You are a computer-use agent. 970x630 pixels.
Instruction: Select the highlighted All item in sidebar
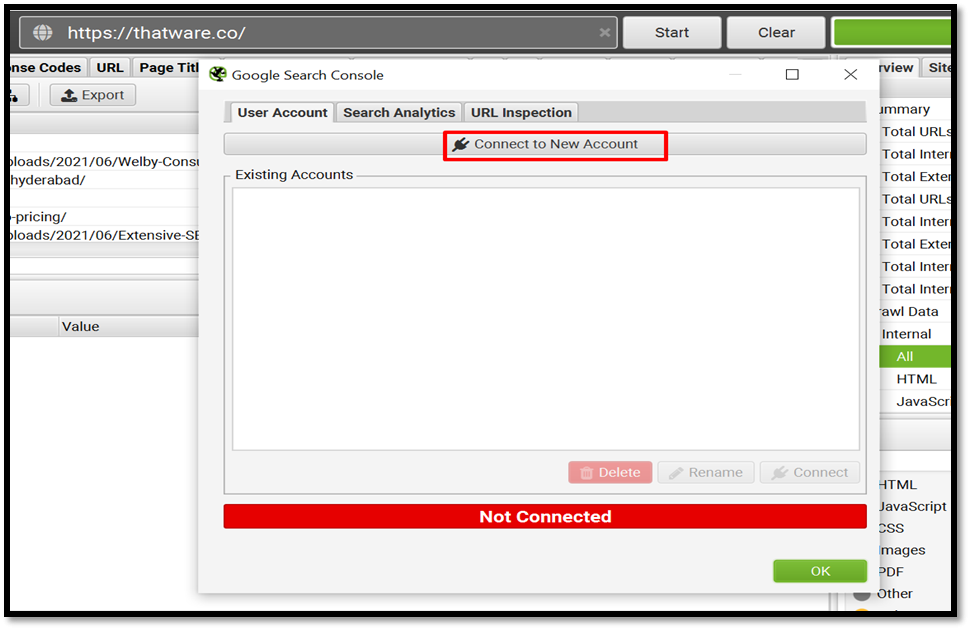(x=915, y=356)
